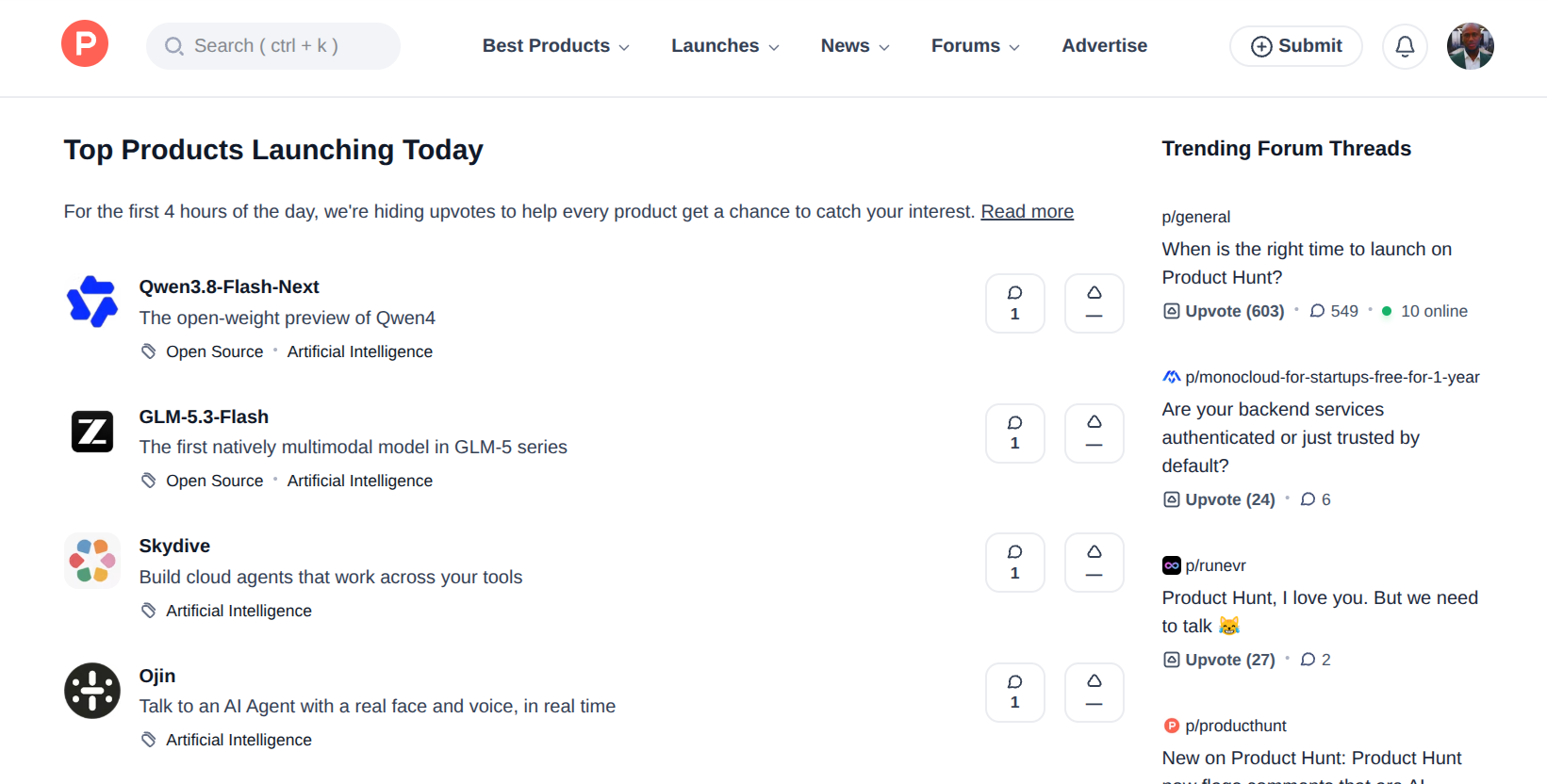
Task: Upvote GLM-5.3-Flash
Action: pos(1094,433)
